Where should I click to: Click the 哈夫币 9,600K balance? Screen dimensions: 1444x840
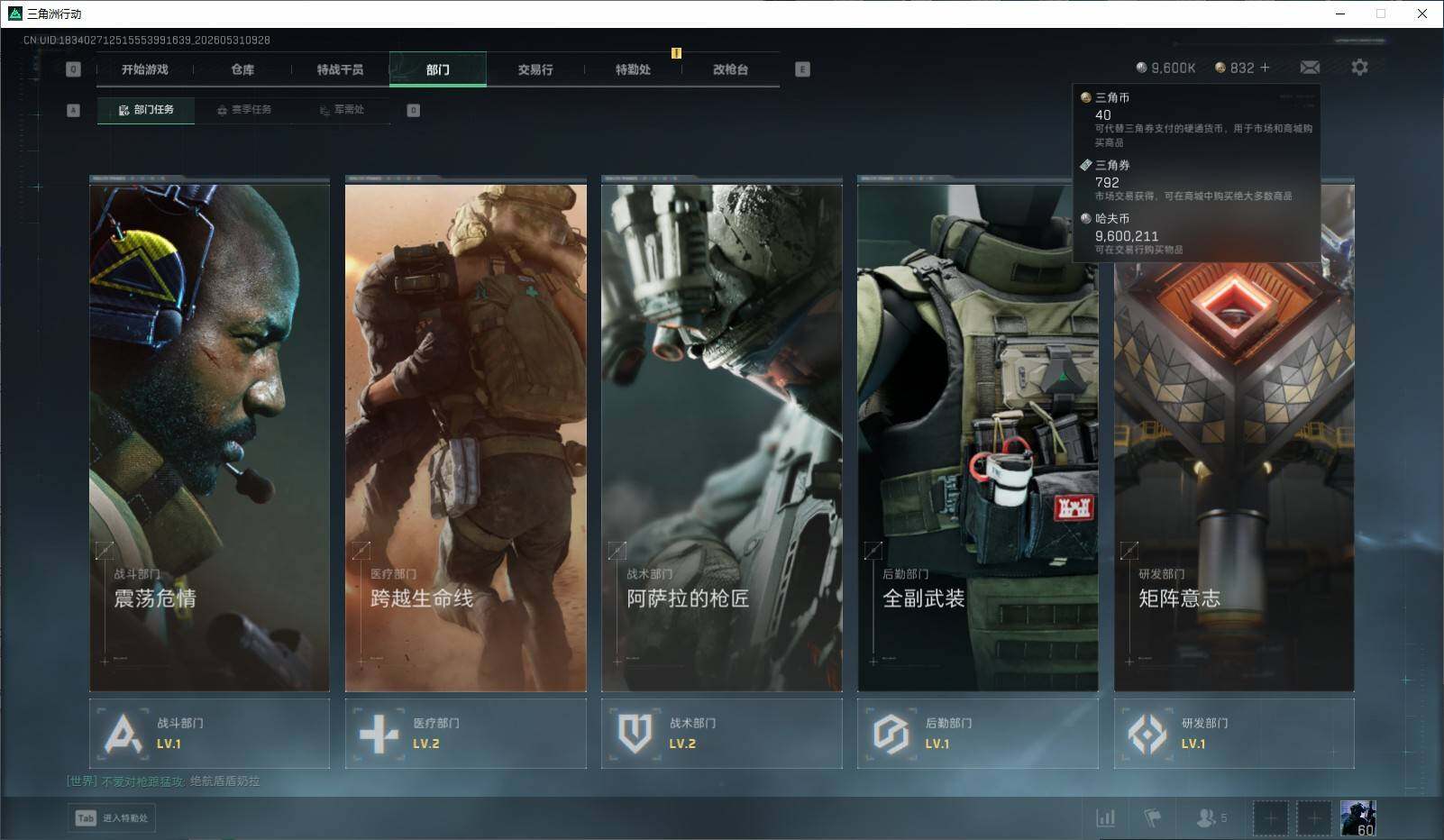tap(1165, 68)
